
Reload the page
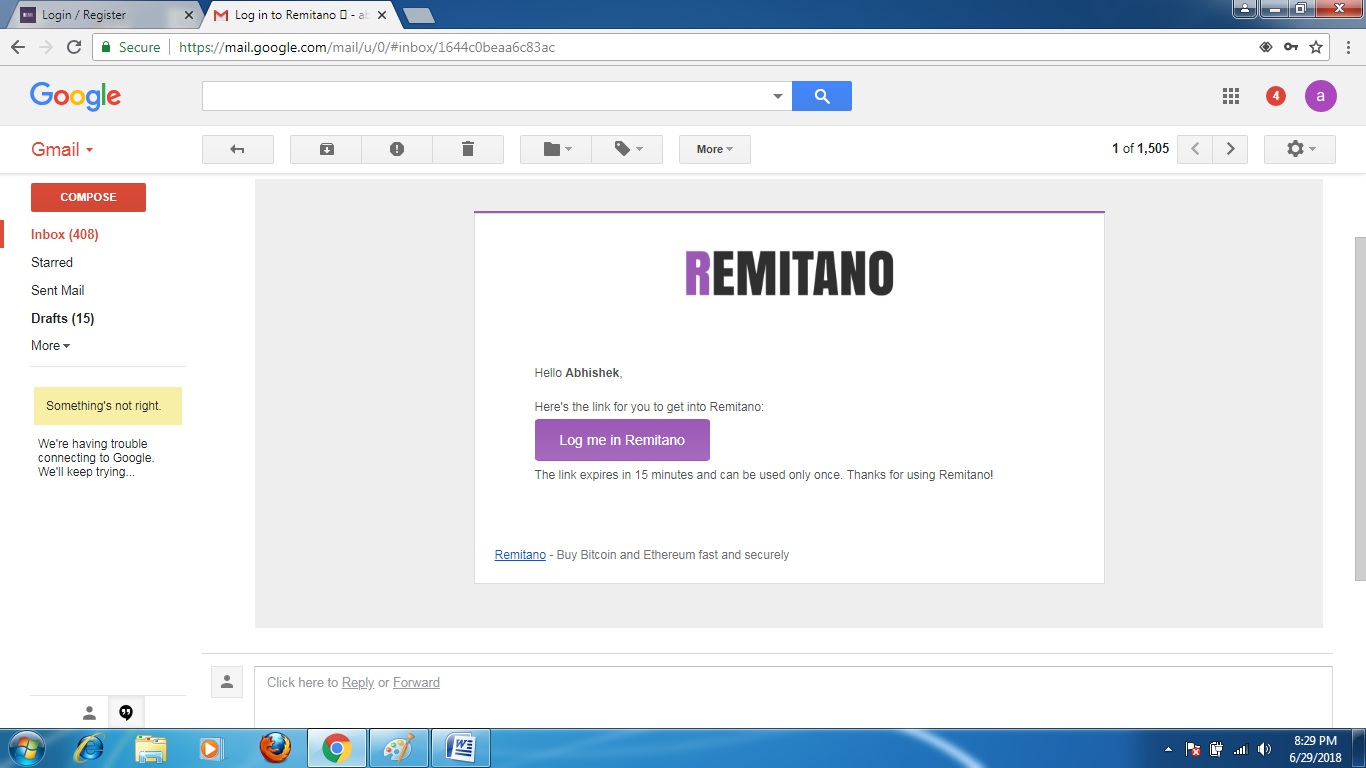pyautogui.click(x=73, y=47)
